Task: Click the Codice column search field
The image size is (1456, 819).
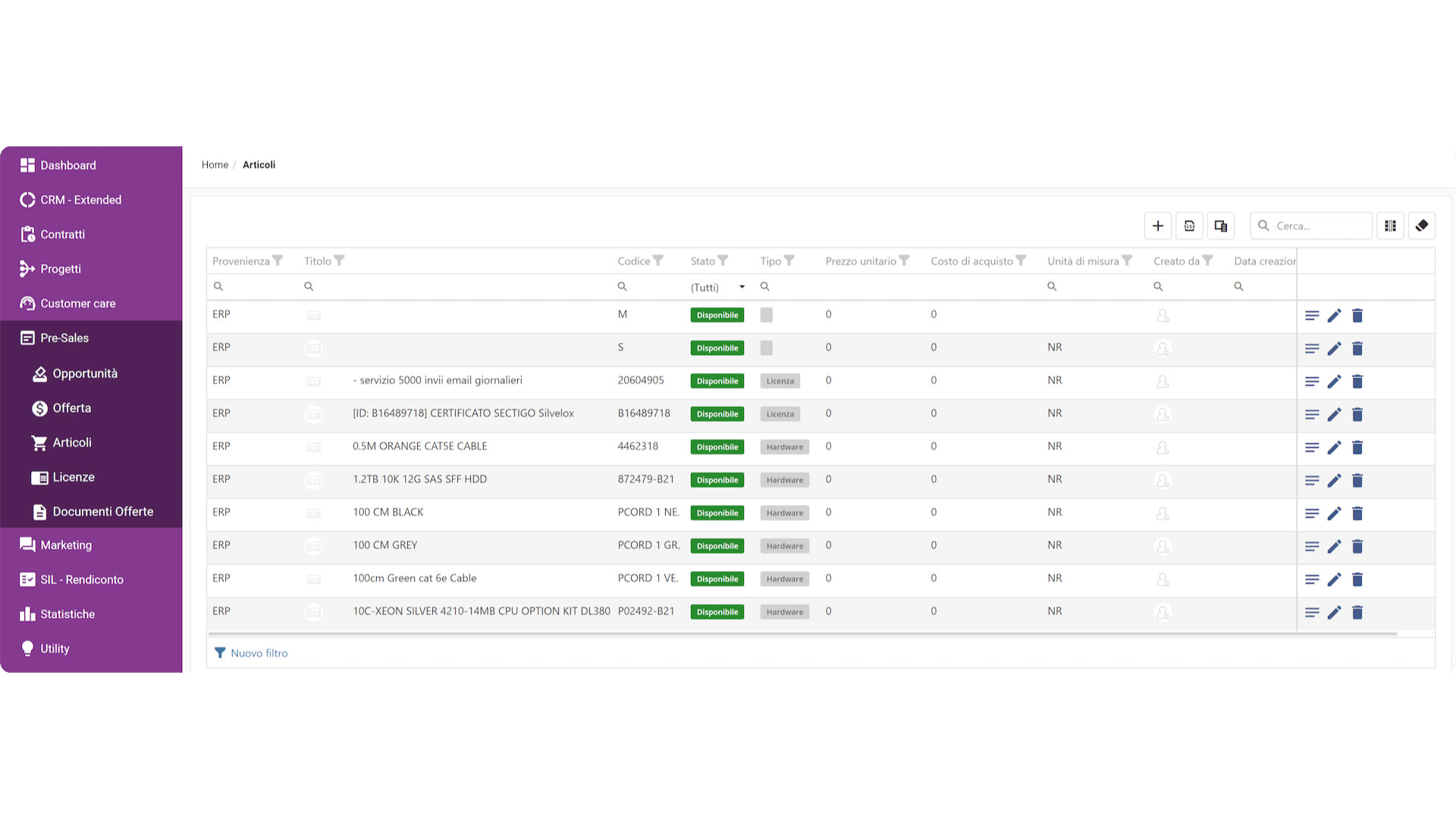Action: pos(648,287)
